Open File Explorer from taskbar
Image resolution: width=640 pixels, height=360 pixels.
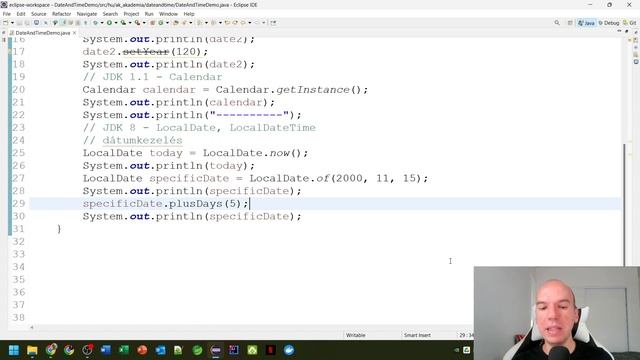(32, 350)
